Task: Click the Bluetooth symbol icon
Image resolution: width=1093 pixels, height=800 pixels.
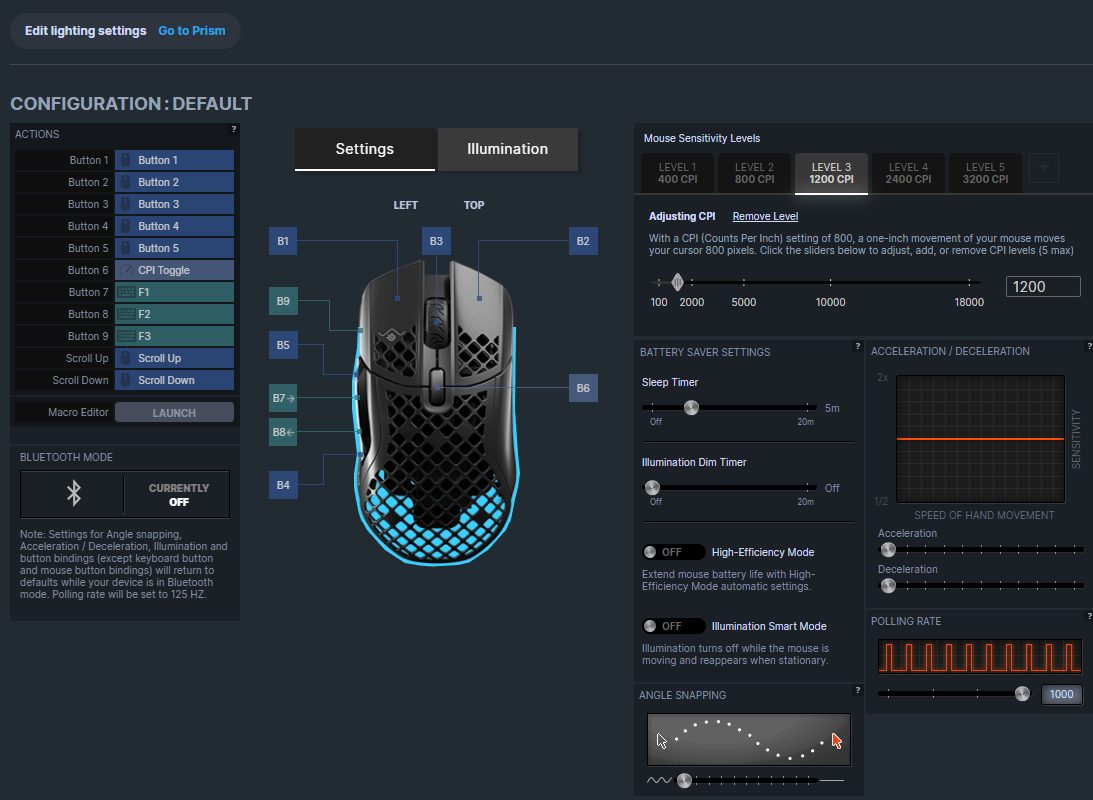Action: [x=73, y=494]
